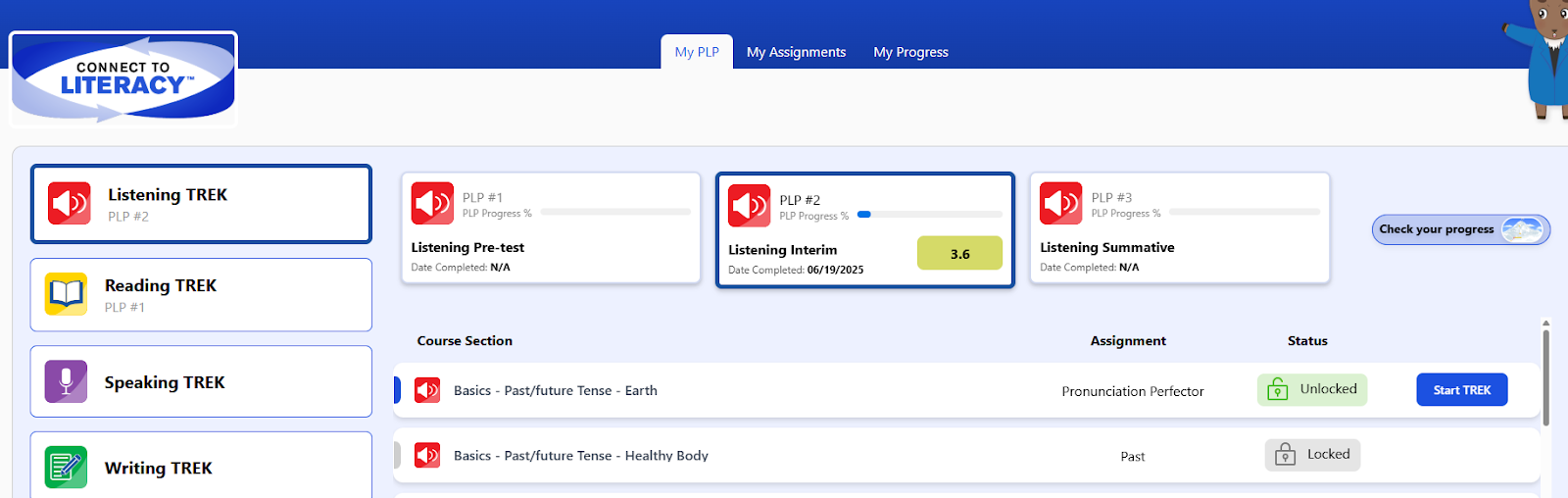Click the Speaking TREK microphone icon
Screen dimensions: 1568x498
click(x=66, y=381)
